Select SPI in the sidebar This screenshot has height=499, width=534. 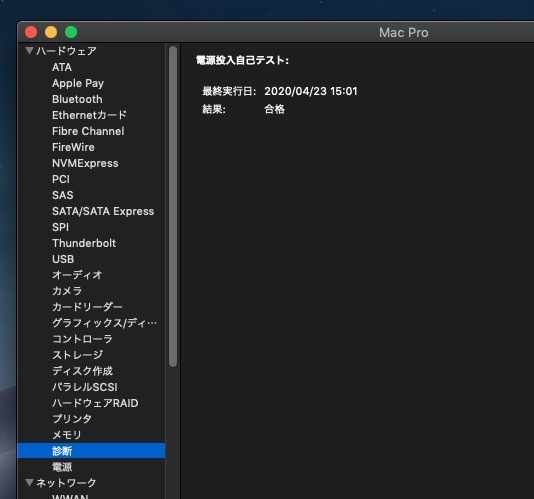tap(61, 227)
